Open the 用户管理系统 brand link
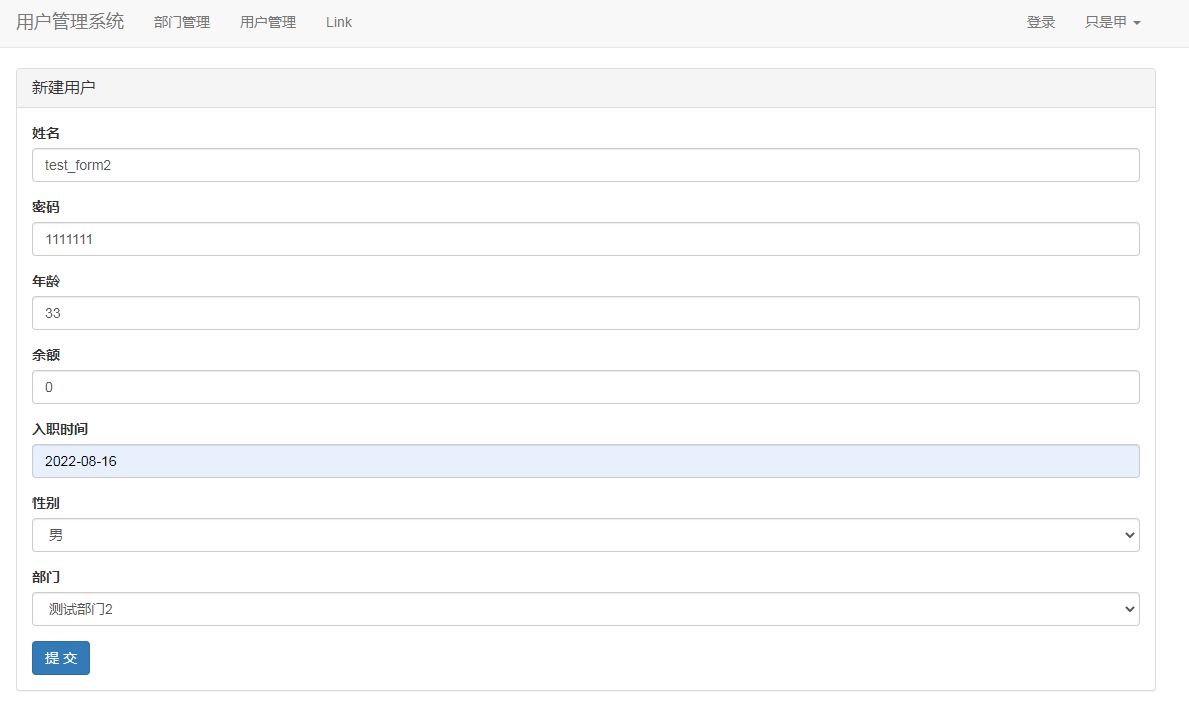This screenshot has width=1189, height=714. pos(70,22)
